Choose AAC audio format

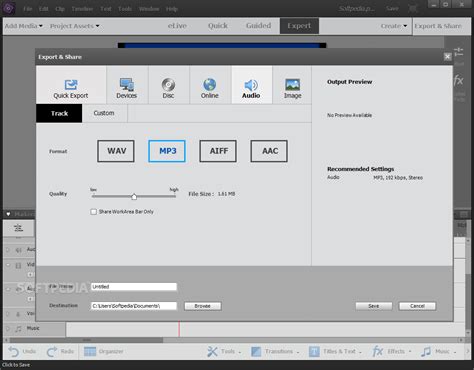(x=269, y=151)
